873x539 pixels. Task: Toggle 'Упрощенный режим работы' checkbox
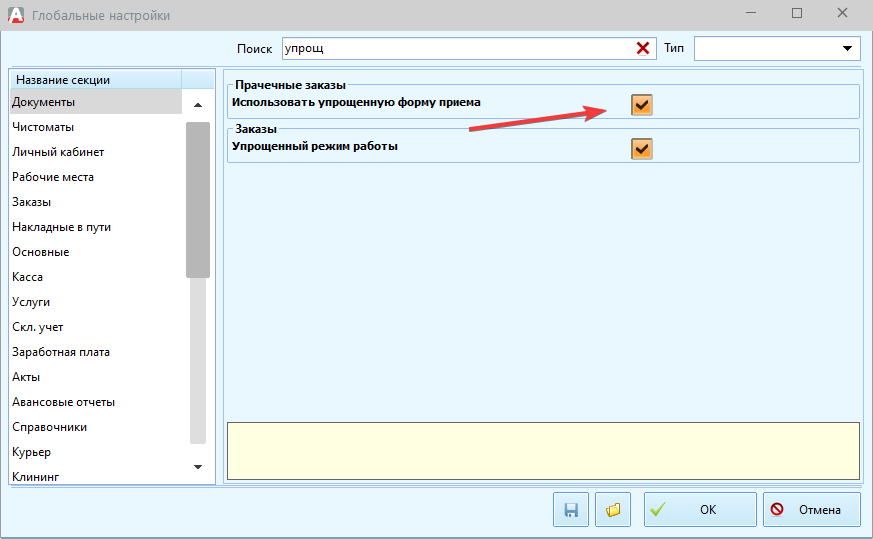tap(641, 148)
